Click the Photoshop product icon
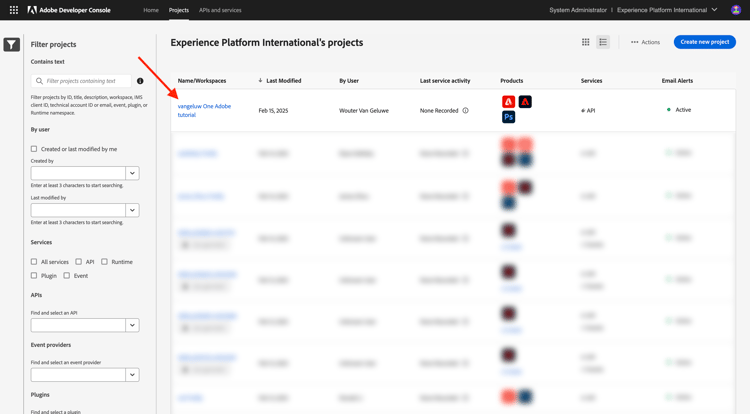Viewport: 750px width, 414px height. coord(508,117)
